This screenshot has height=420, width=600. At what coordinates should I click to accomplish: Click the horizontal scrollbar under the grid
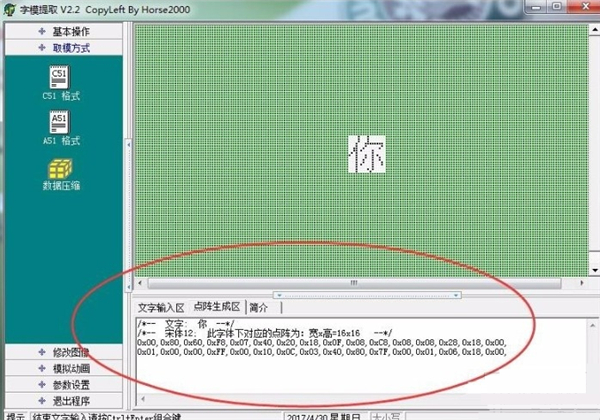(x=354, y=283)
